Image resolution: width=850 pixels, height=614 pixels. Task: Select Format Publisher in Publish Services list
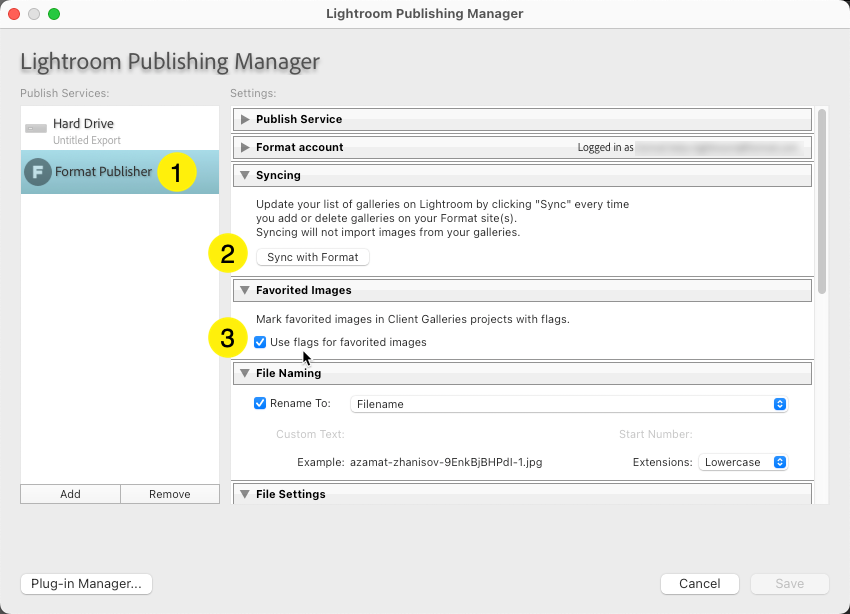pyautogui.click(x=103, y=172)
